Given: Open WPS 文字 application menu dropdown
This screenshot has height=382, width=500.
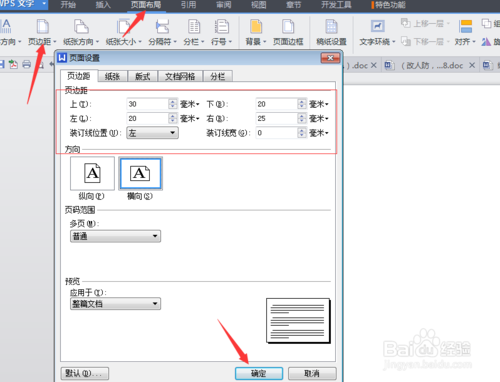Looking at the screenshot, I should coord(44,4).
